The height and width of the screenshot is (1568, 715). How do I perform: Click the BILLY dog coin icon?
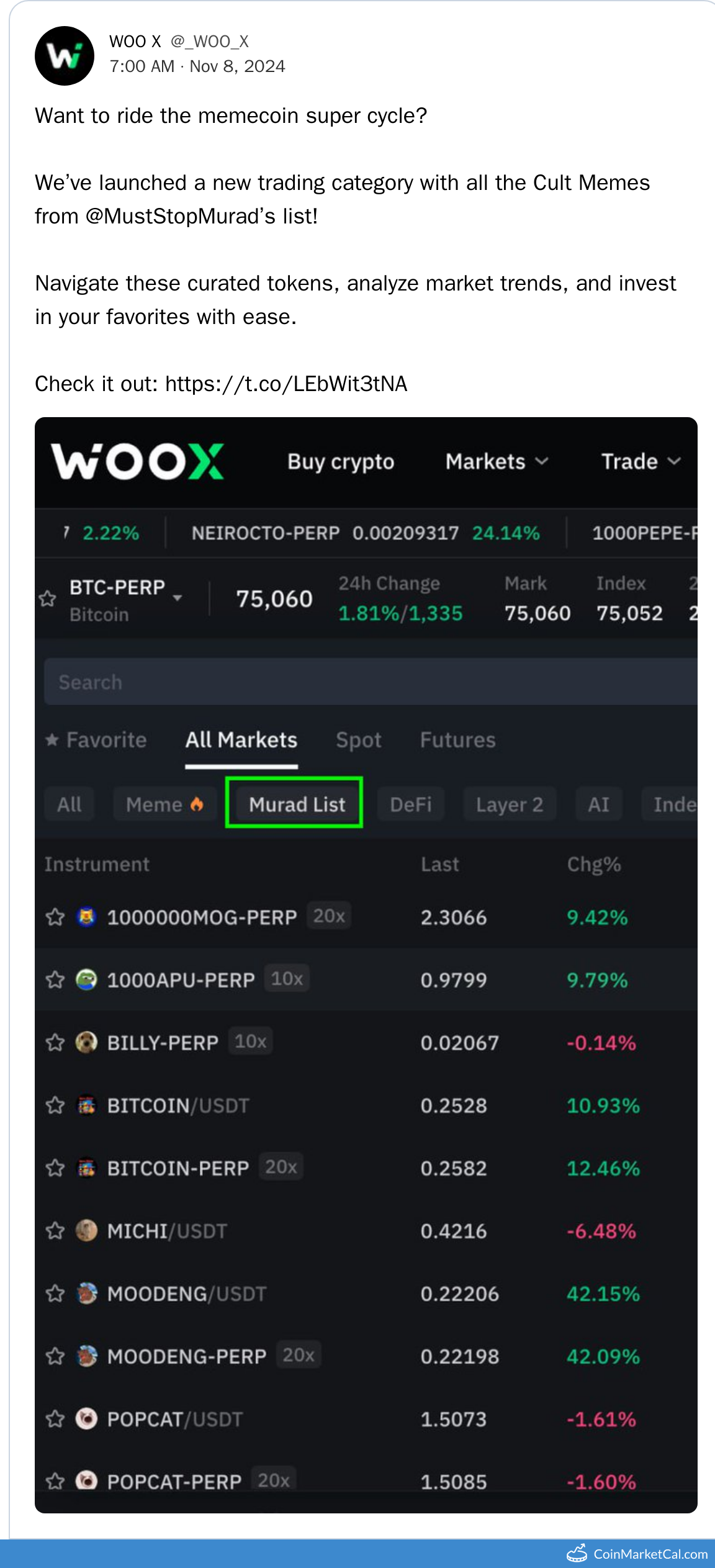coord(86,1042)
